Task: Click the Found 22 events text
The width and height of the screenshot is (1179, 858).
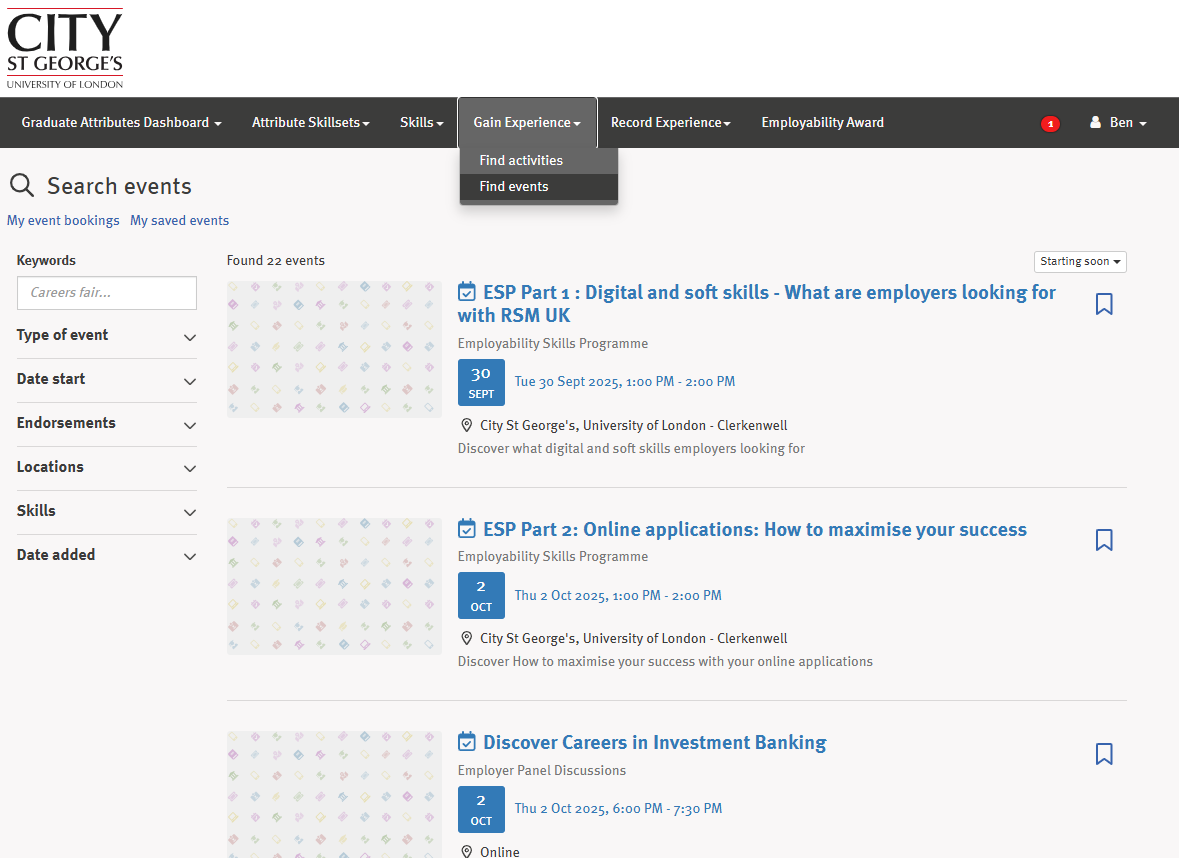Action: tap(275, 260)
